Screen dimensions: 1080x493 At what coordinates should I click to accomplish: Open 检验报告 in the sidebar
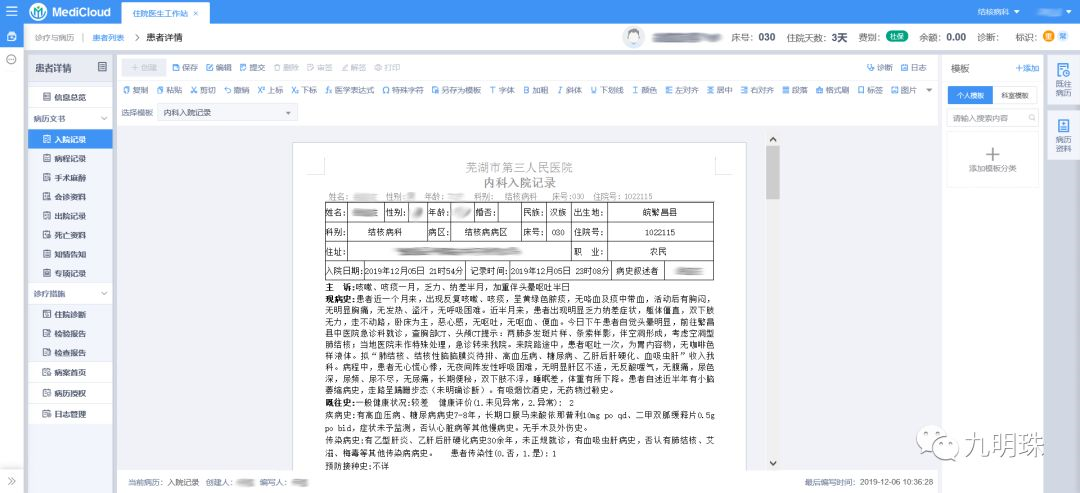(x=70, y=334)
